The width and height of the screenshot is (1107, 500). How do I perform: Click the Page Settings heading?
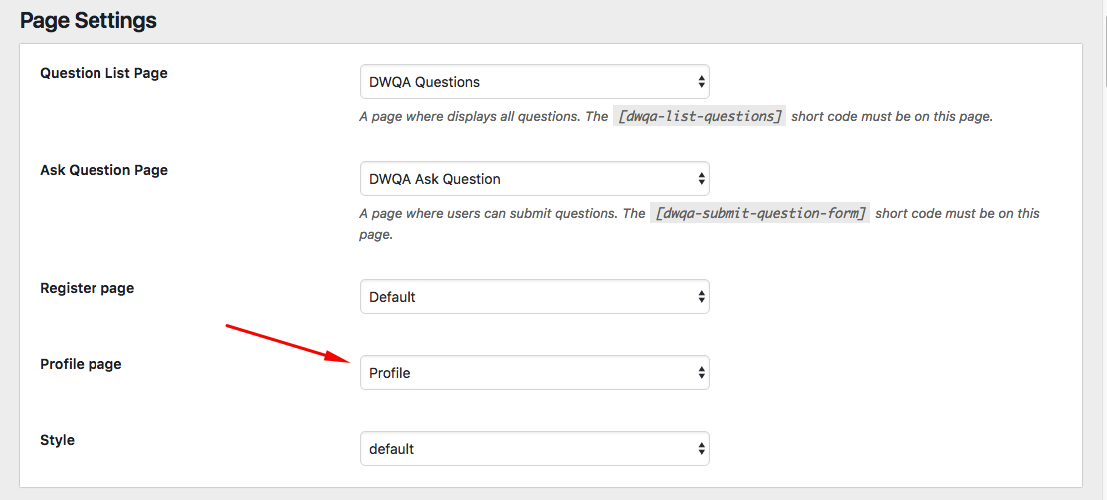88,20
